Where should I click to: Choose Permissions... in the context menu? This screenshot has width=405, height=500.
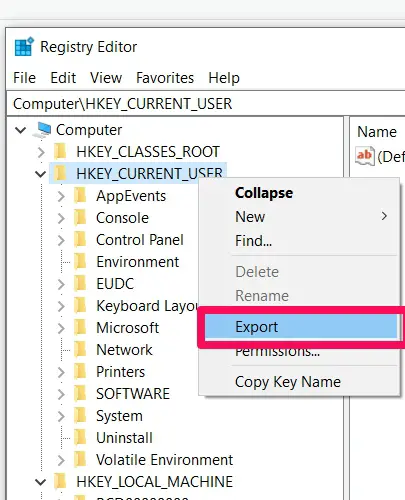coord(299,351)
